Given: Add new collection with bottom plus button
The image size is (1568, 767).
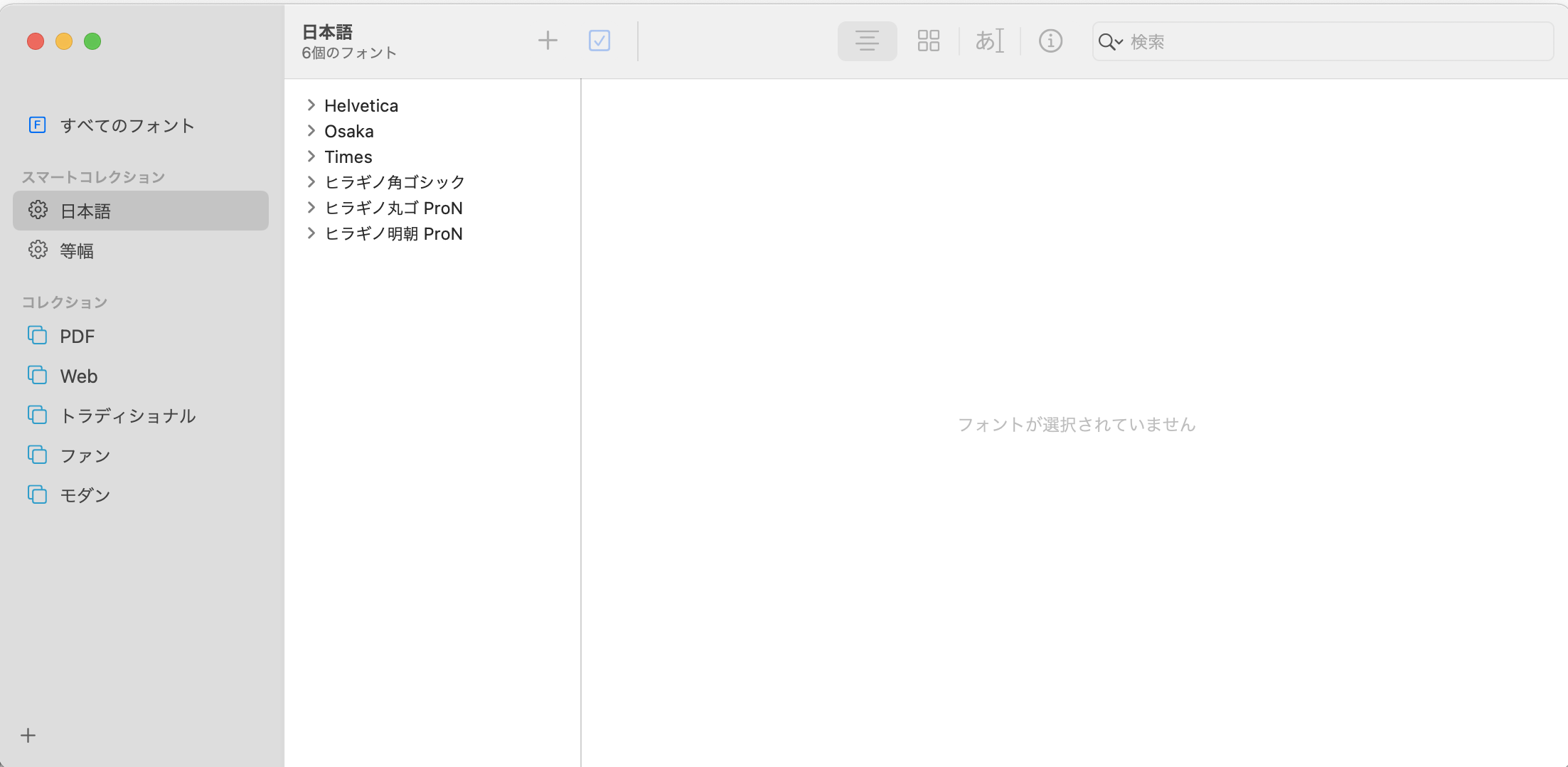Looking at the screenshot, I should 28,735.
